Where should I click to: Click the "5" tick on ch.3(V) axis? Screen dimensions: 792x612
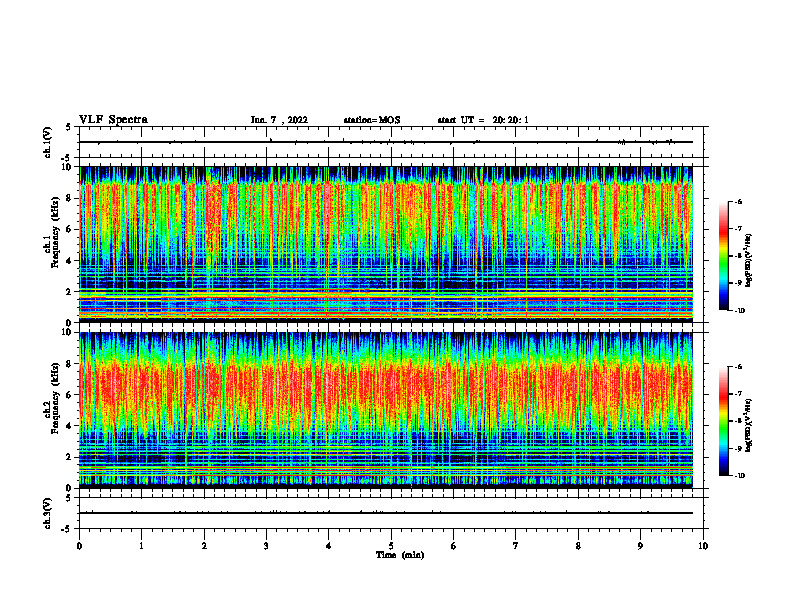(68, 498)
